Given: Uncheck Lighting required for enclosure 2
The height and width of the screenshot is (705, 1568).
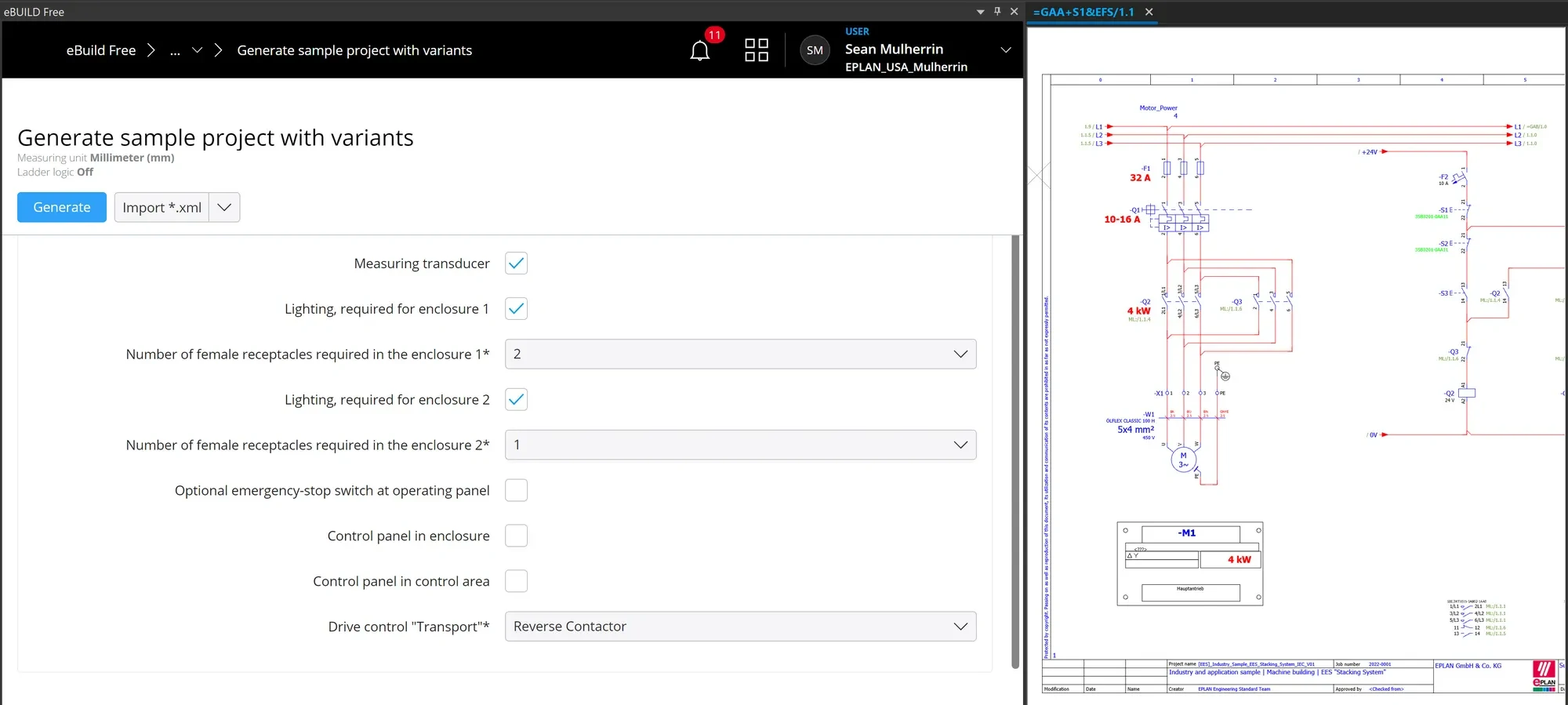Looking at the screenshot, I should tap(517, 400).
